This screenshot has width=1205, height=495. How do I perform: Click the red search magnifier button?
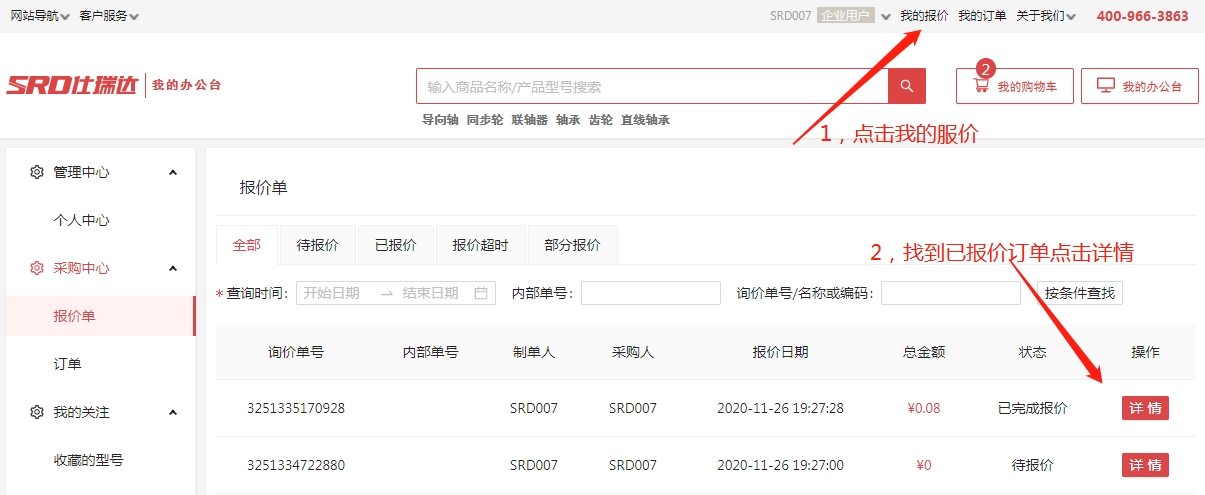(906, 86)
